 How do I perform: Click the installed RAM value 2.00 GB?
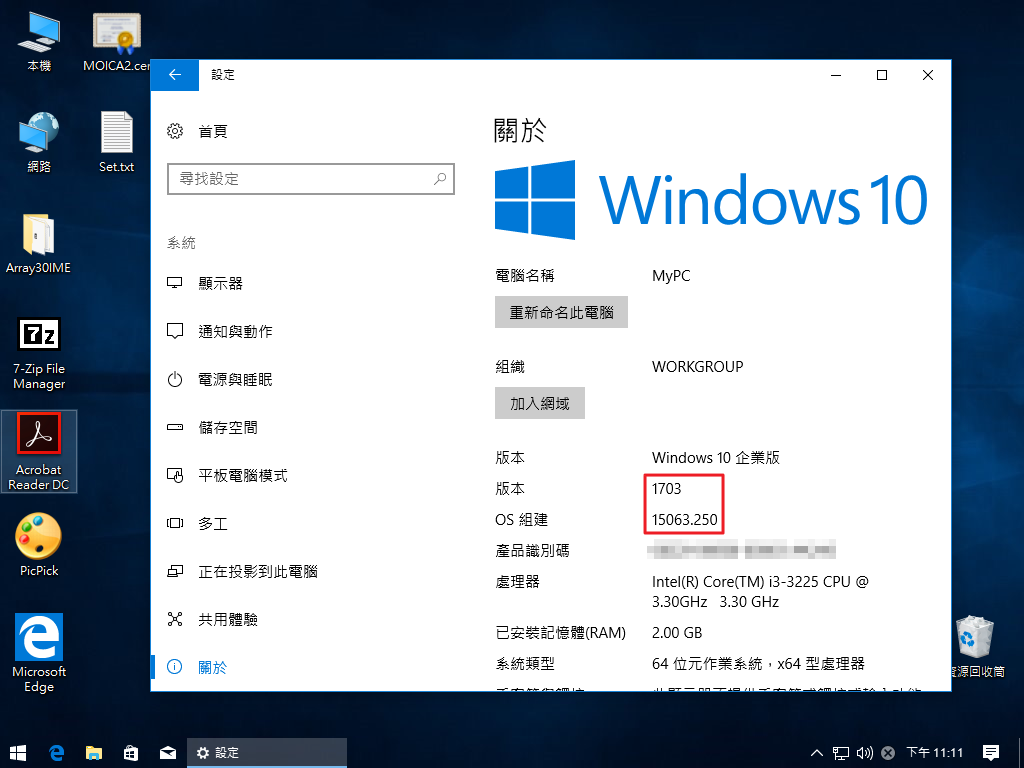coord(677,633)
